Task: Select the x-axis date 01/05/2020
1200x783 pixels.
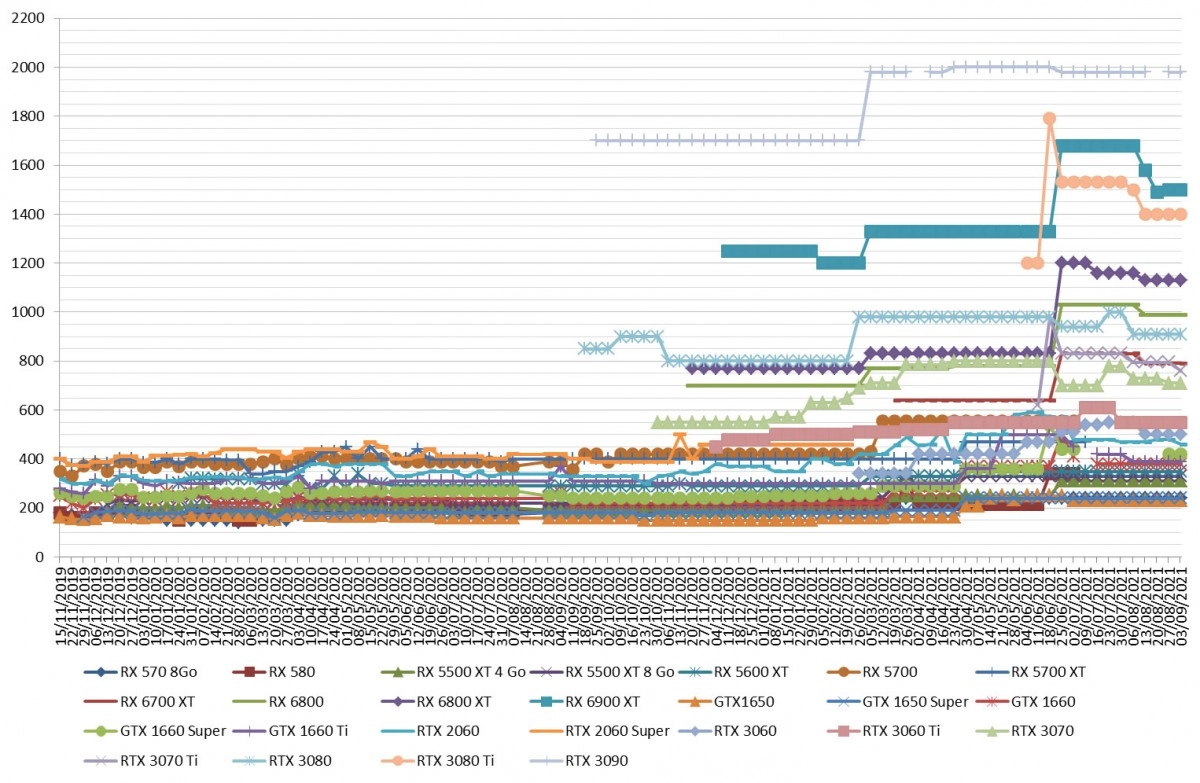Action: (347, 605)
